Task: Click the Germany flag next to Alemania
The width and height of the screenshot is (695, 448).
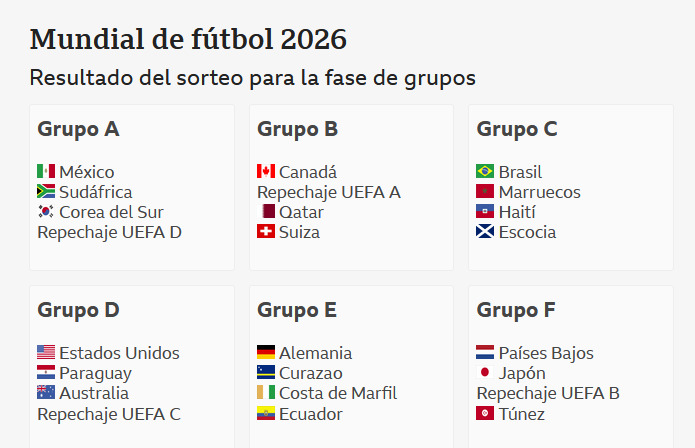Action: (x=266, y=353)
